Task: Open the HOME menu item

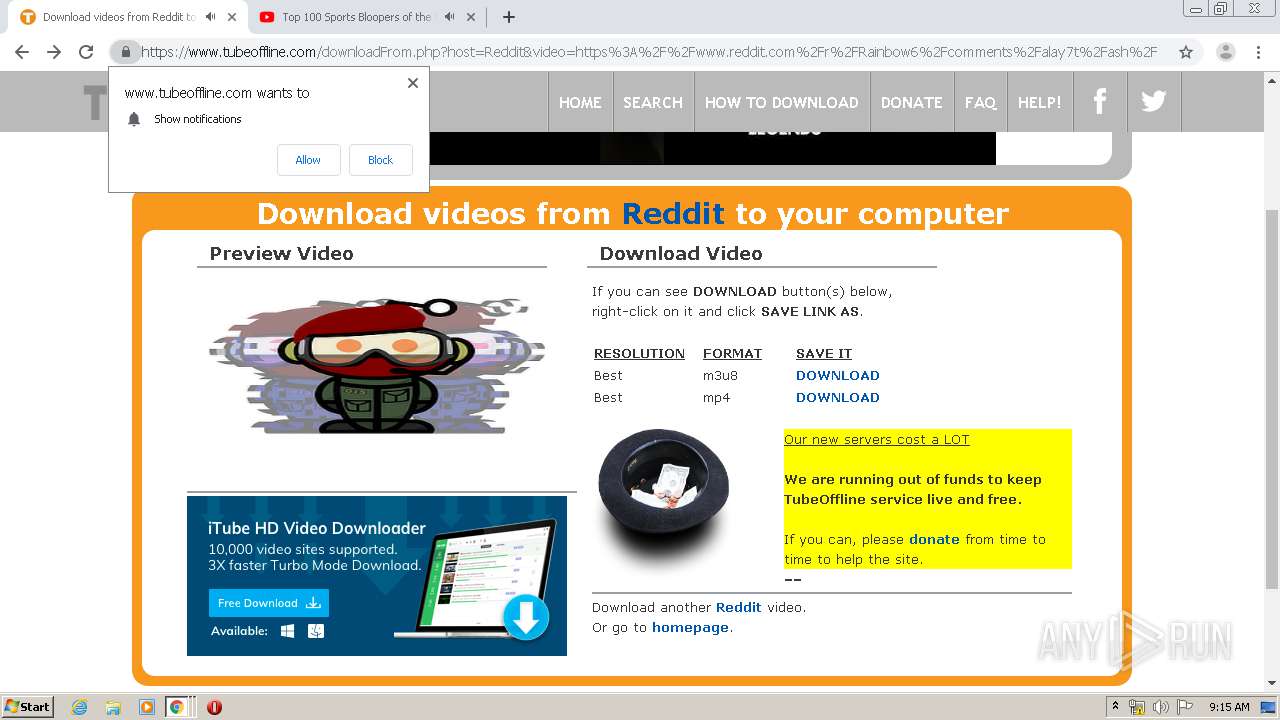Action: click(580, 102)
